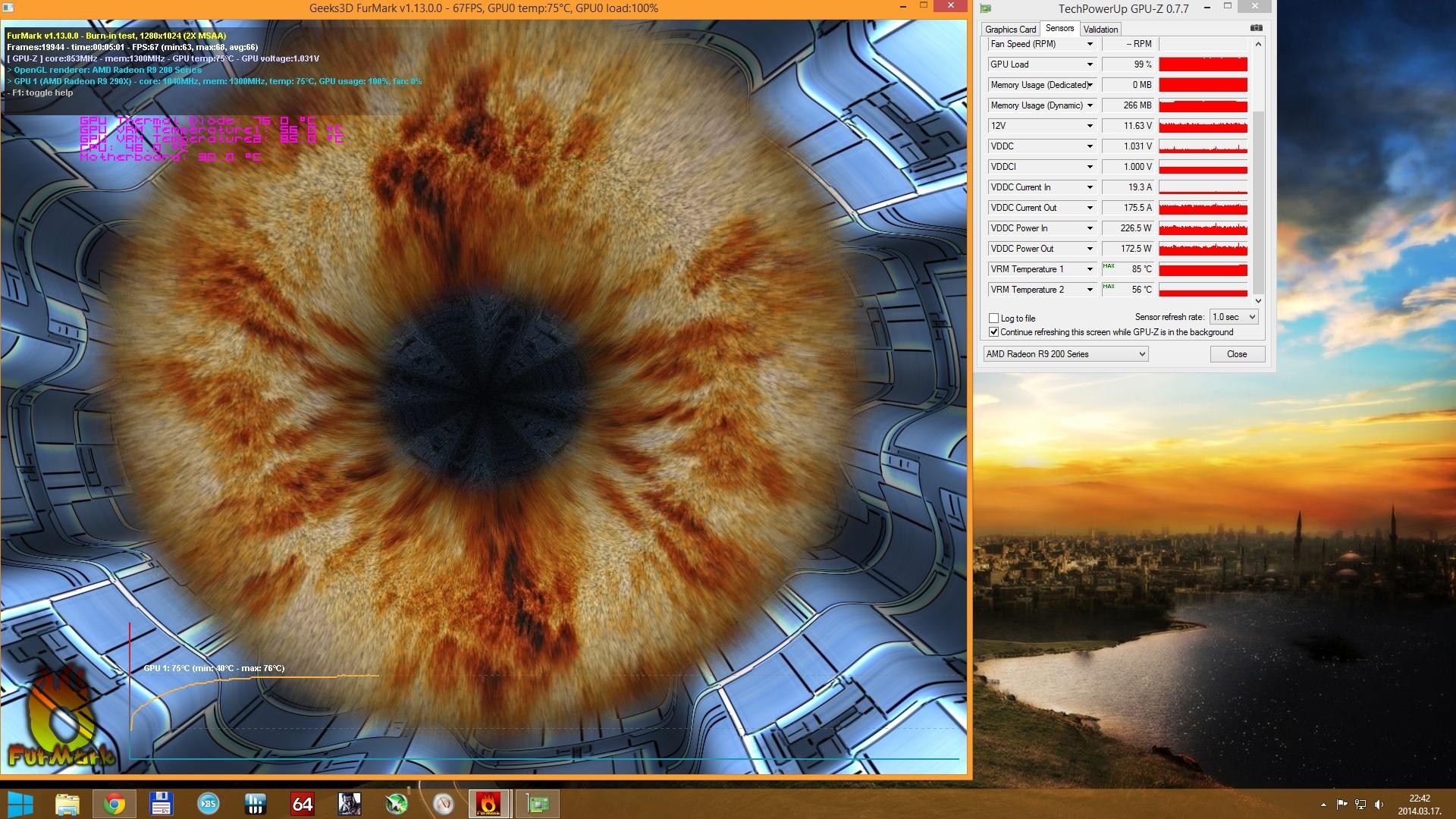Image resolution: width=1456 pixels, height=819 pixels.
Task: Open the Validation tab
Action: coord(1100,30)
